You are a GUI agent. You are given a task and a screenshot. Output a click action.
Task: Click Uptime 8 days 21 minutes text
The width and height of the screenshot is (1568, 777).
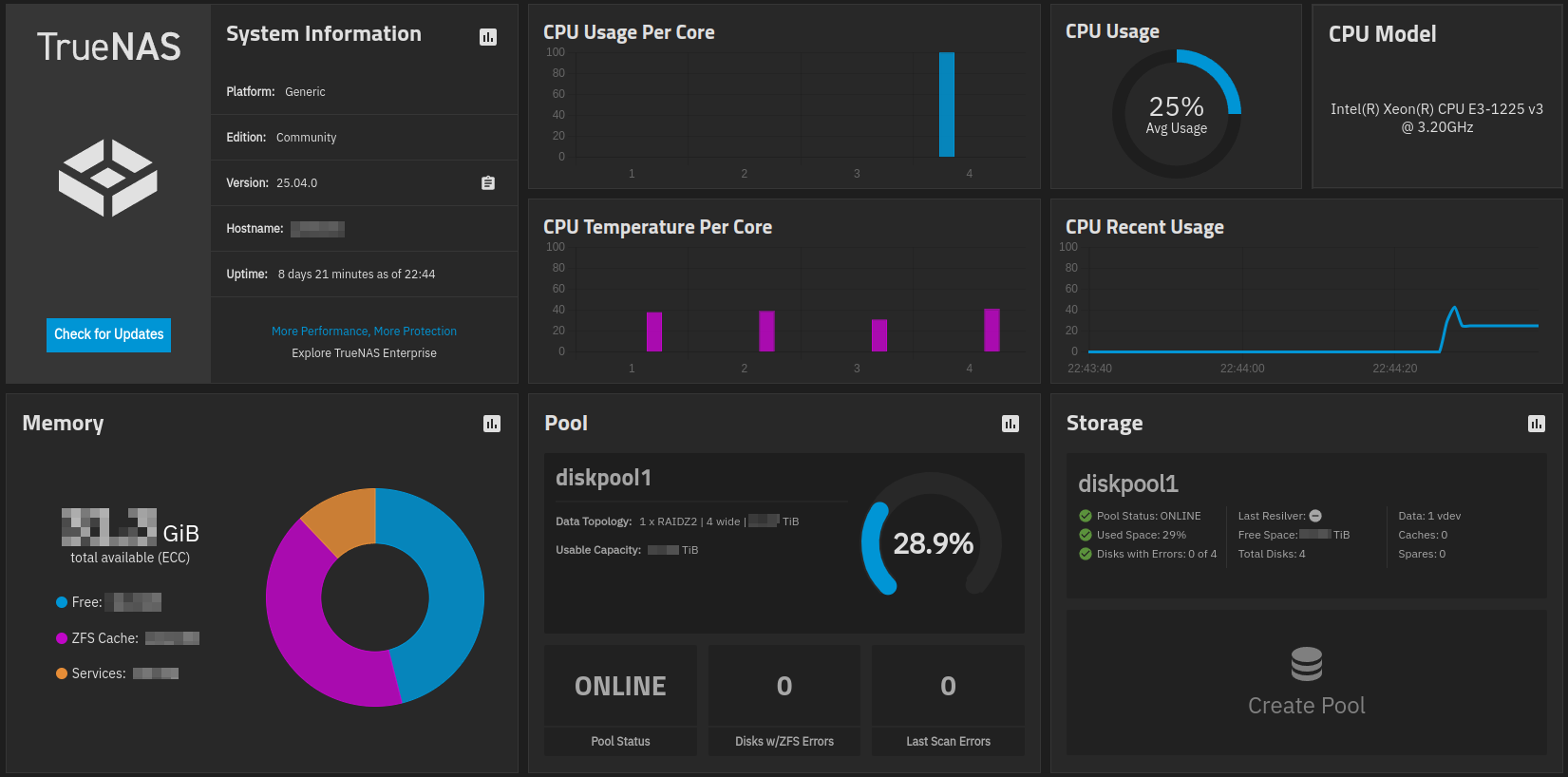[331, 275]
